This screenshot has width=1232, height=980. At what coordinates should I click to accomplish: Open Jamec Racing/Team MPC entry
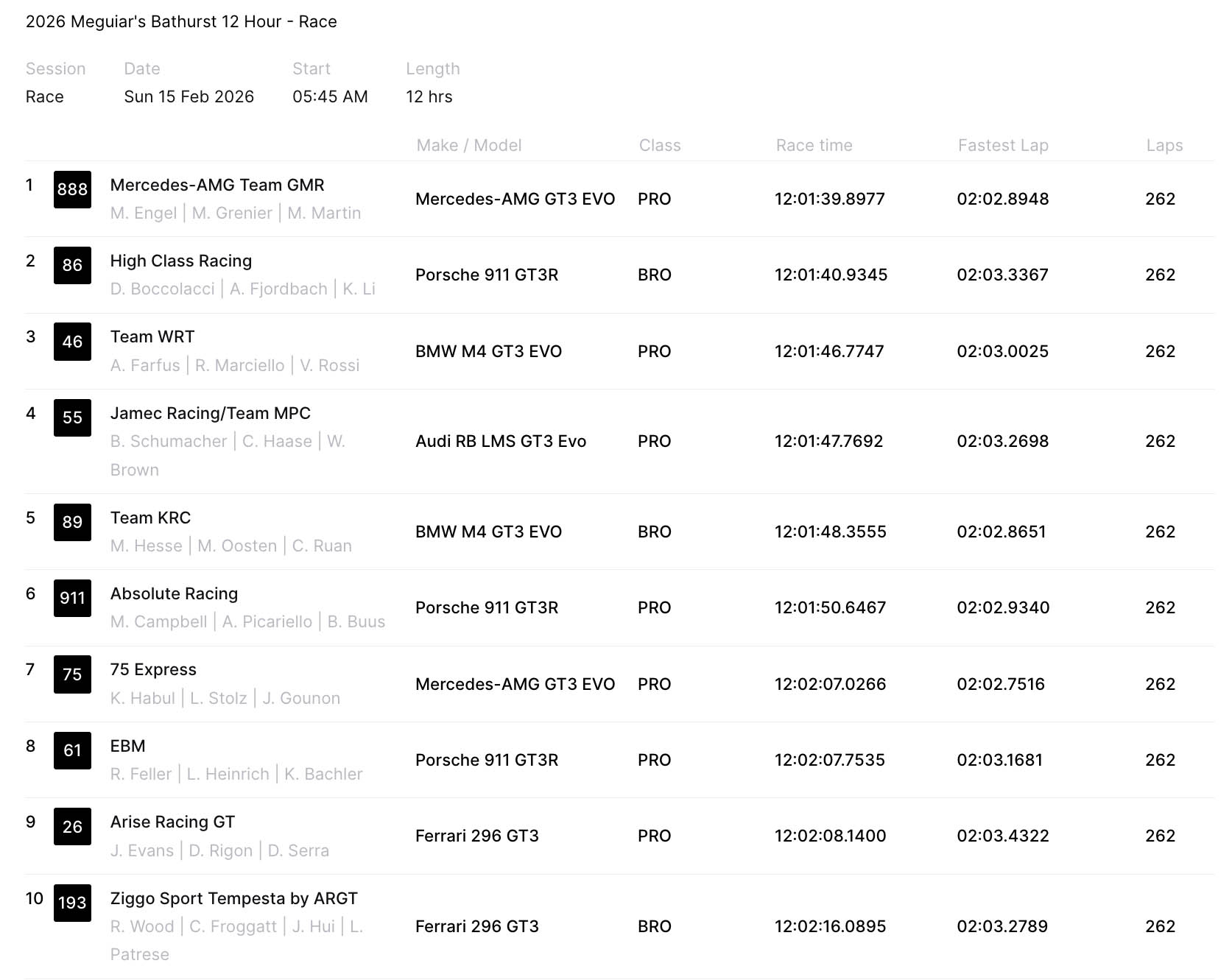[x=211, y=413]
